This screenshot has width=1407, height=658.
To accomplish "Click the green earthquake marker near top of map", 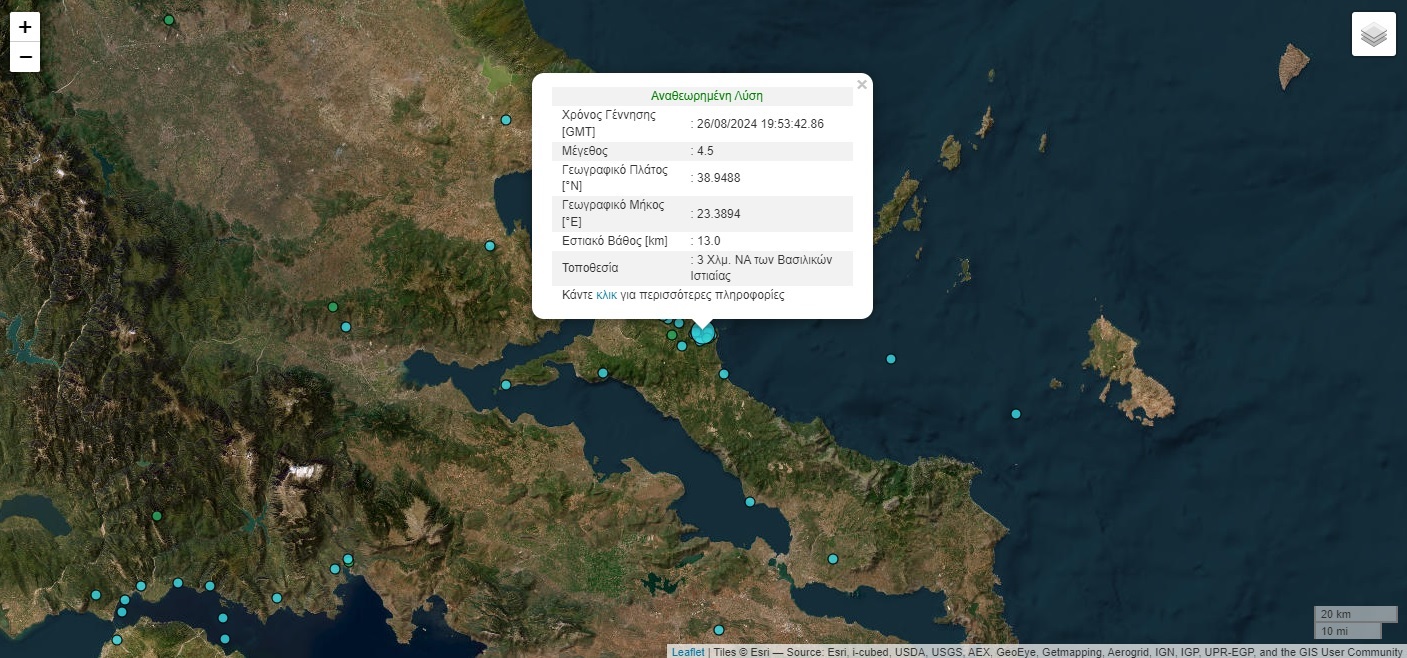I will [x=168, y=19].
